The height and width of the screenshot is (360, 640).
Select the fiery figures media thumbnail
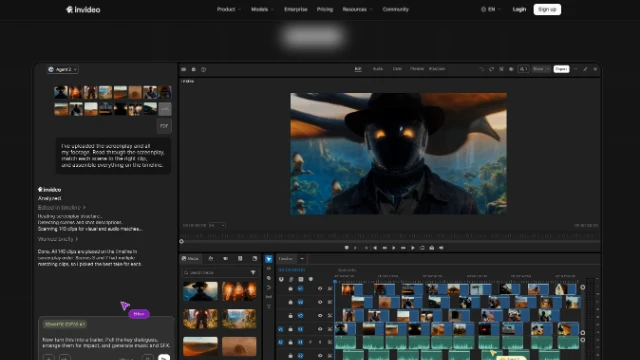pyautogui.click(x=239, y=291)
